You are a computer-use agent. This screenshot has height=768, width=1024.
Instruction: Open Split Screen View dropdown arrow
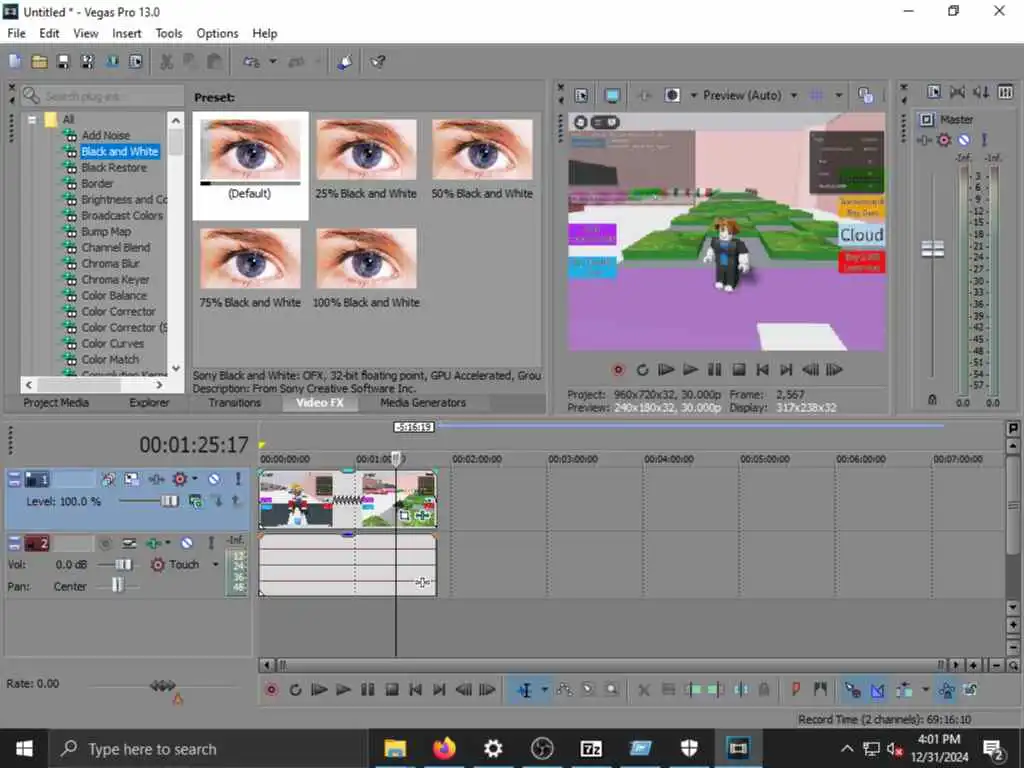[x=693, y=96]
